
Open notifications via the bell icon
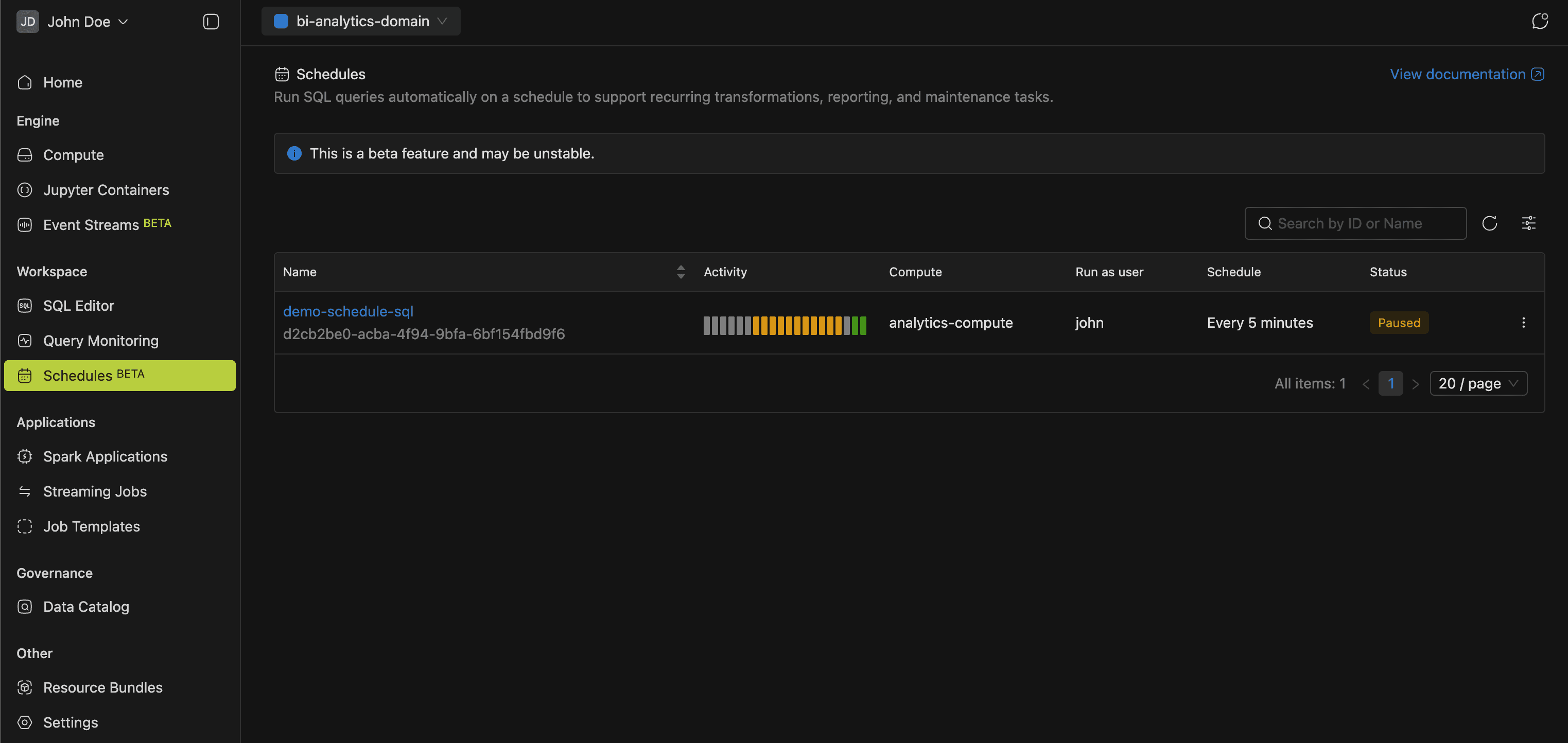(x=1540, y=21)
